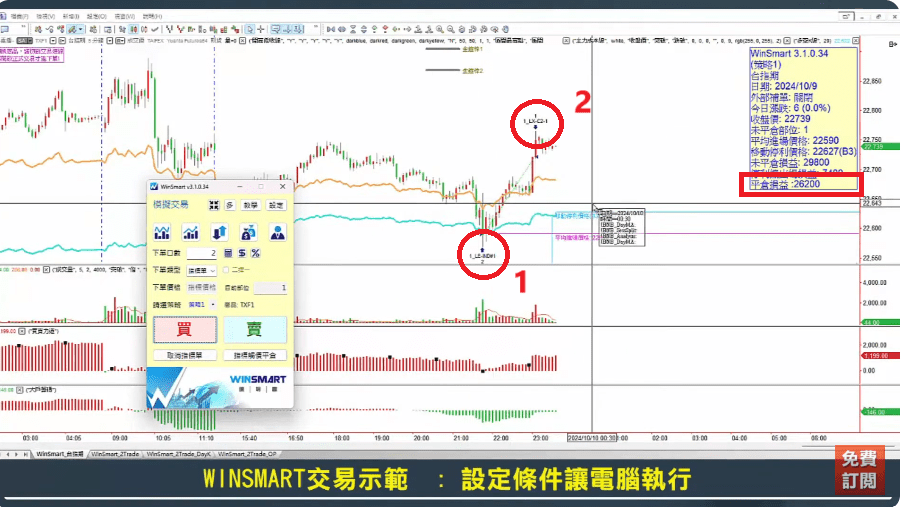Open the (O) menu in menu bar
Image resolution: width=902 pixels, height=507 pixels.
[x=97, y=16]
